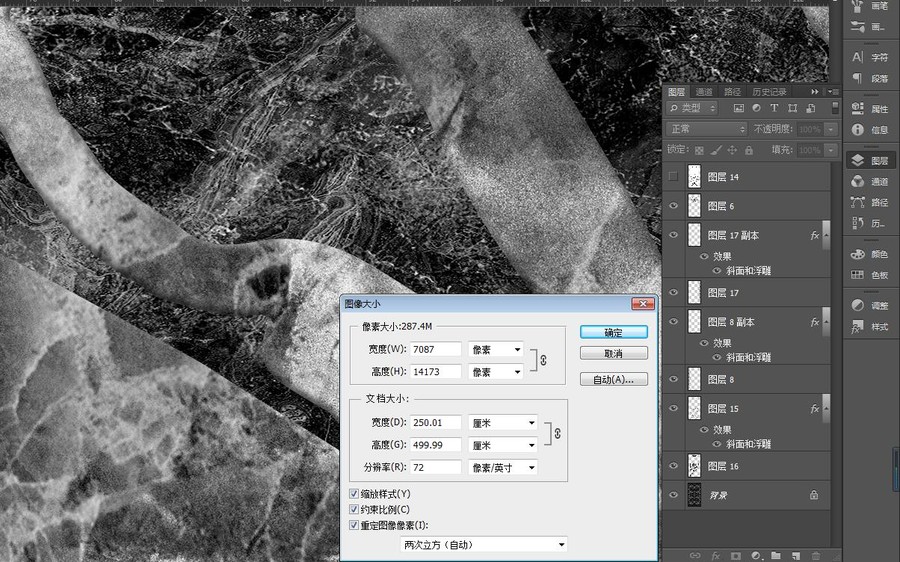The height and width of the screenshot is (562, 900).
Task: Switch to the 历史记录 tab
Action: click(769, 92)
